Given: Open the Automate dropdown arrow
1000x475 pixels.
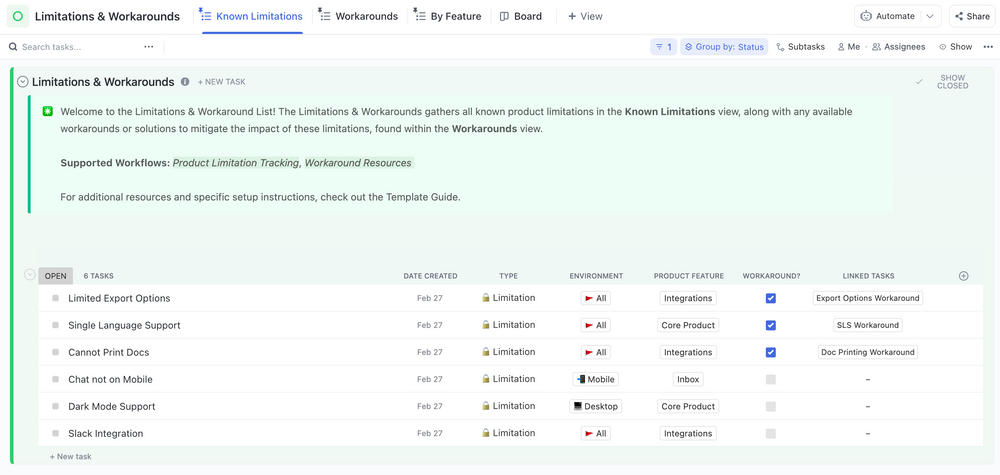Looking at the screenshot, I should pos(930,17).
